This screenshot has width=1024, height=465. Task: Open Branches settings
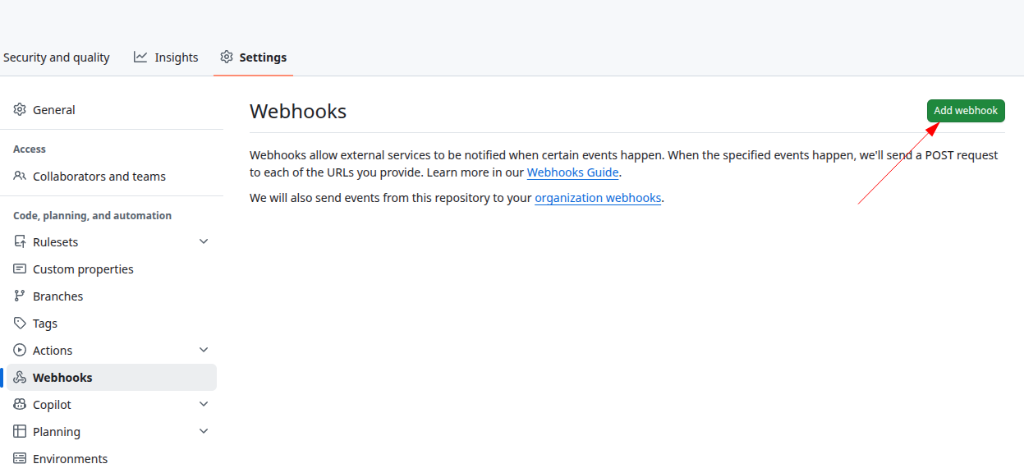pyautogui.click(x=111, y=296)
